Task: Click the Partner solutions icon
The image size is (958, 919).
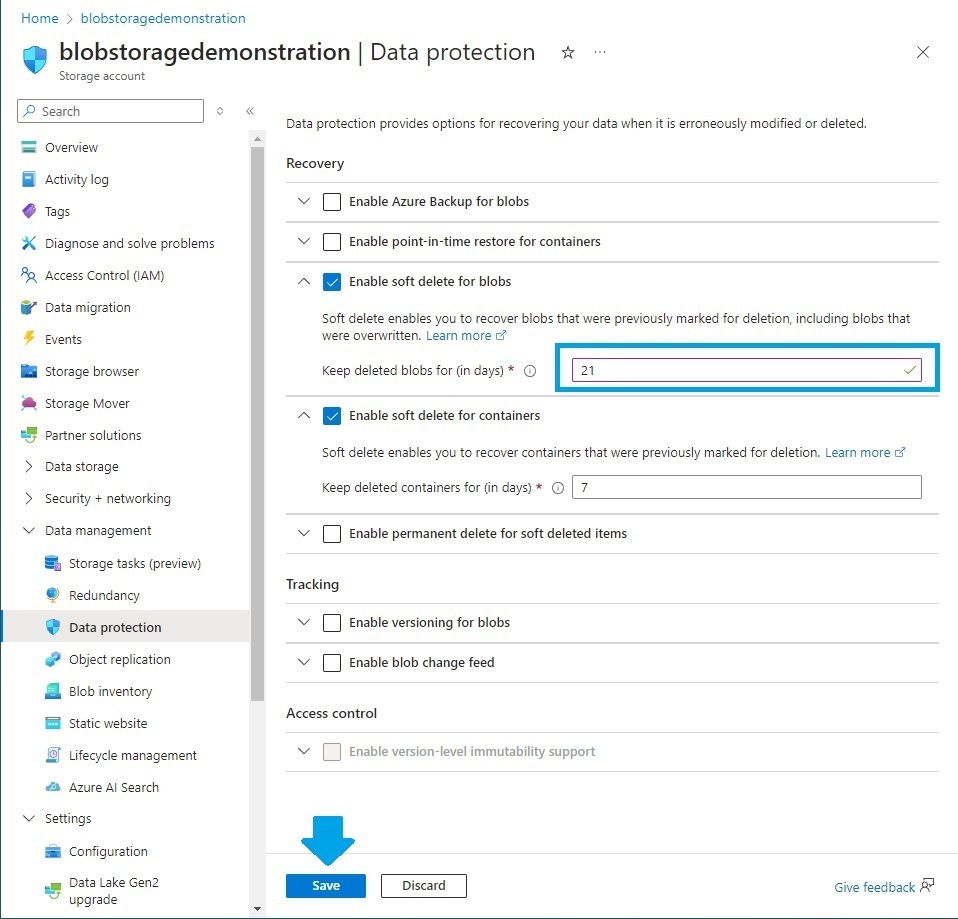Action: pos(29,435)
